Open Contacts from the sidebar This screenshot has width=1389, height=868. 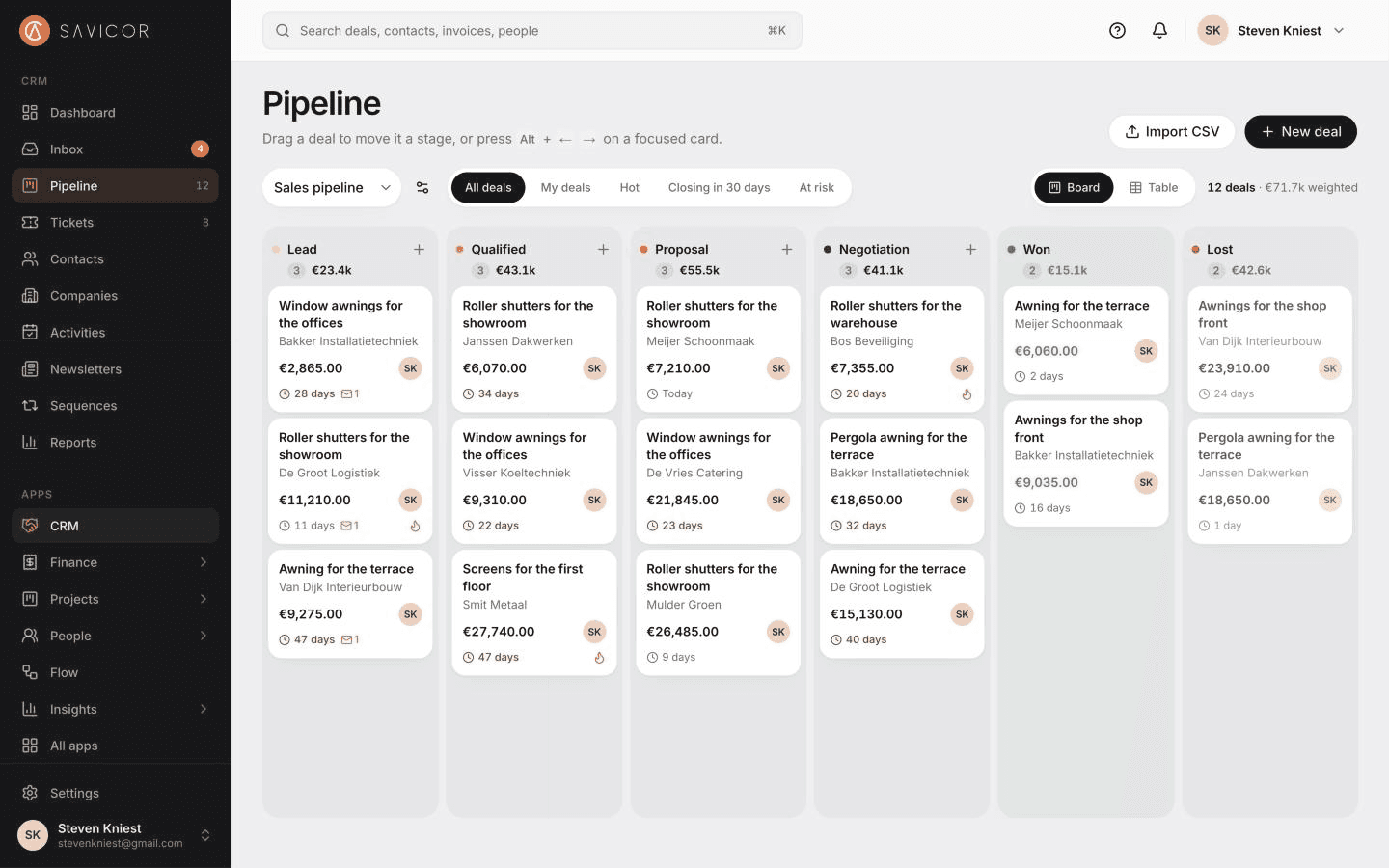(115, 259)
